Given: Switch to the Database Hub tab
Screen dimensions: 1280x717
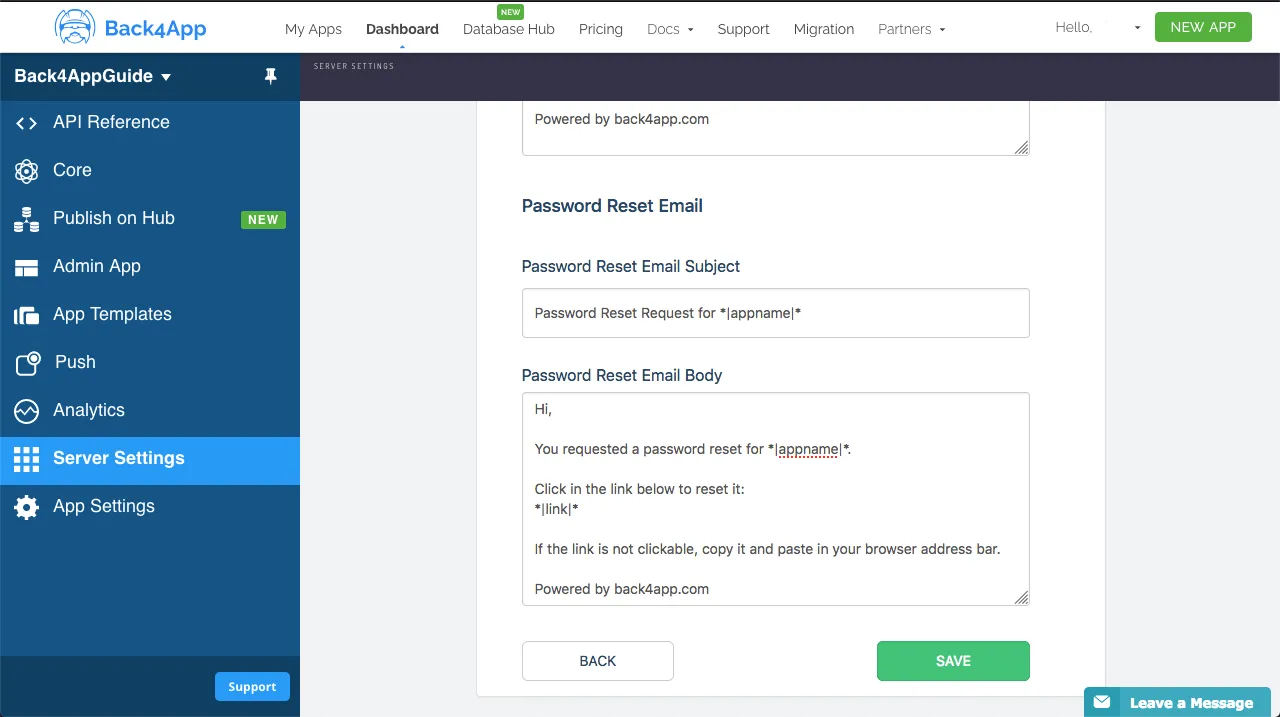Looking at the screenshot, I should pyautogui.click(x=508, y=29).
